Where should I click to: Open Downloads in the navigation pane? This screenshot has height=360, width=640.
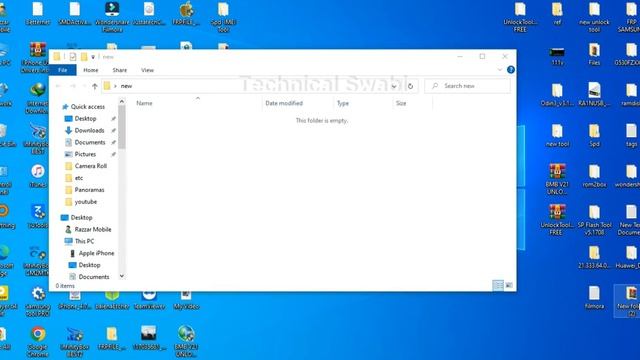(x=89, y=130)
